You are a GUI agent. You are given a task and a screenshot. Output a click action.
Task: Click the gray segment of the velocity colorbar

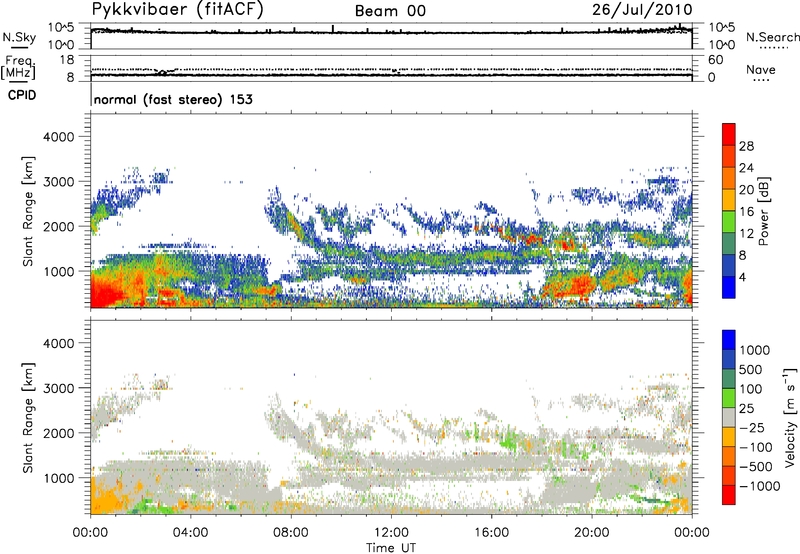point(729,418)
